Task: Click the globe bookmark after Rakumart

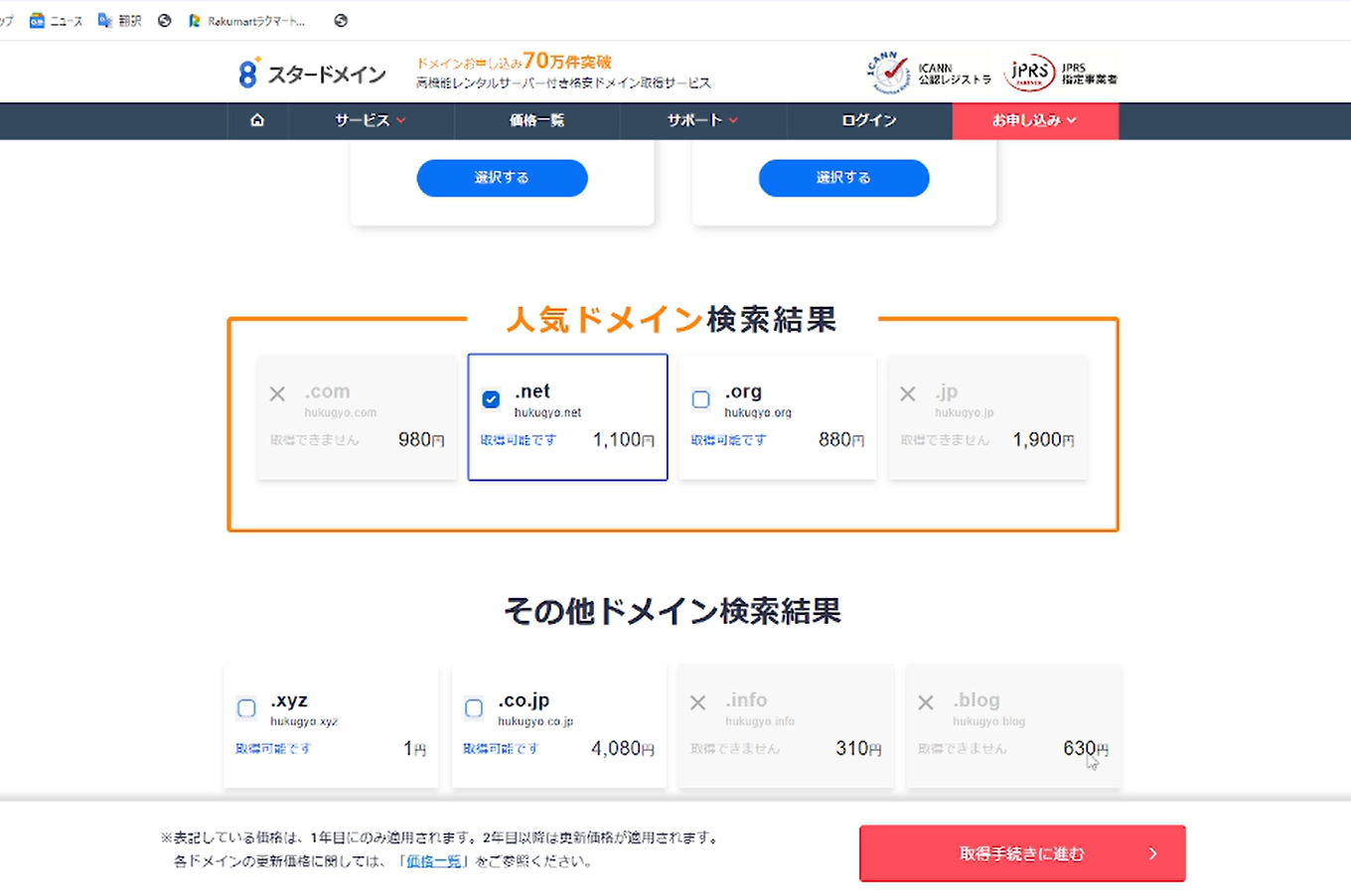Action: 341,20
